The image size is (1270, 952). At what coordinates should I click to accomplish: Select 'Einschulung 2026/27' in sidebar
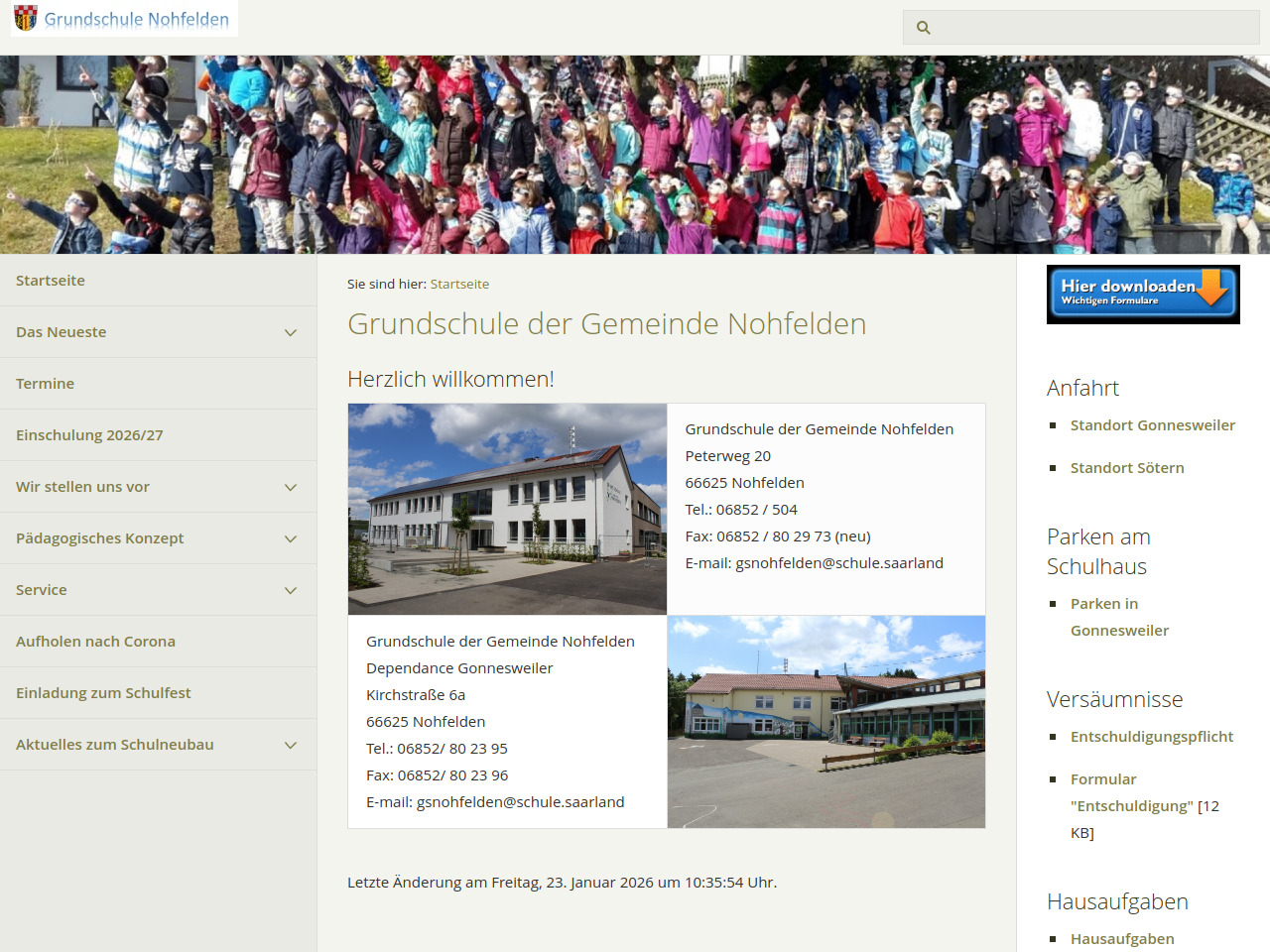click(89, 435)
